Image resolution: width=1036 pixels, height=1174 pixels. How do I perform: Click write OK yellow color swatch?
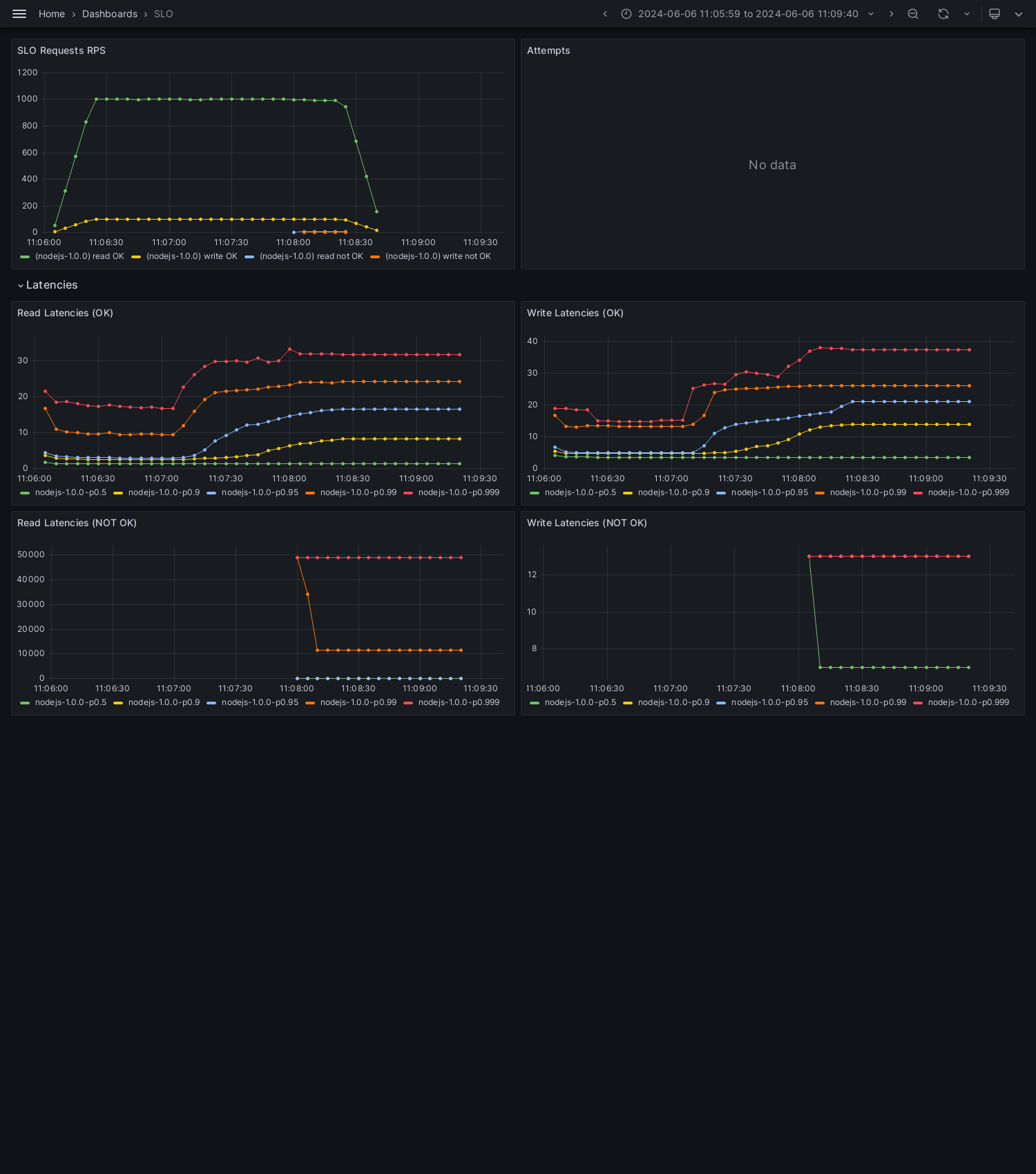tap(136, 257)
